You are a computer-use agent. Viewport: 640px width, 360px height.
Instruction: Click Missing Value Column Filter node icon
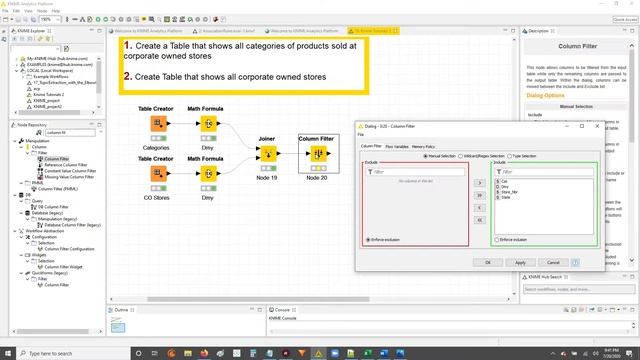(x=40, y=177)
